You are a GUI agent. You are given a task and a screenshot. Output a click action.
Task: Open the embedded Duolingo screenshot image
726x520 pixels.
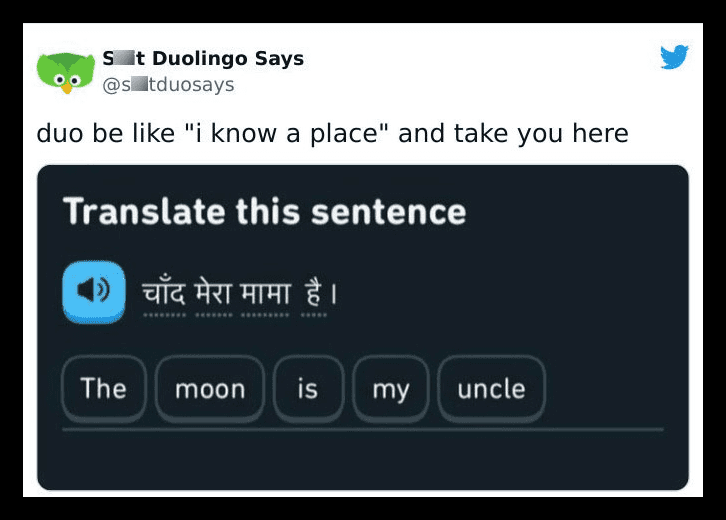(363, 327)
